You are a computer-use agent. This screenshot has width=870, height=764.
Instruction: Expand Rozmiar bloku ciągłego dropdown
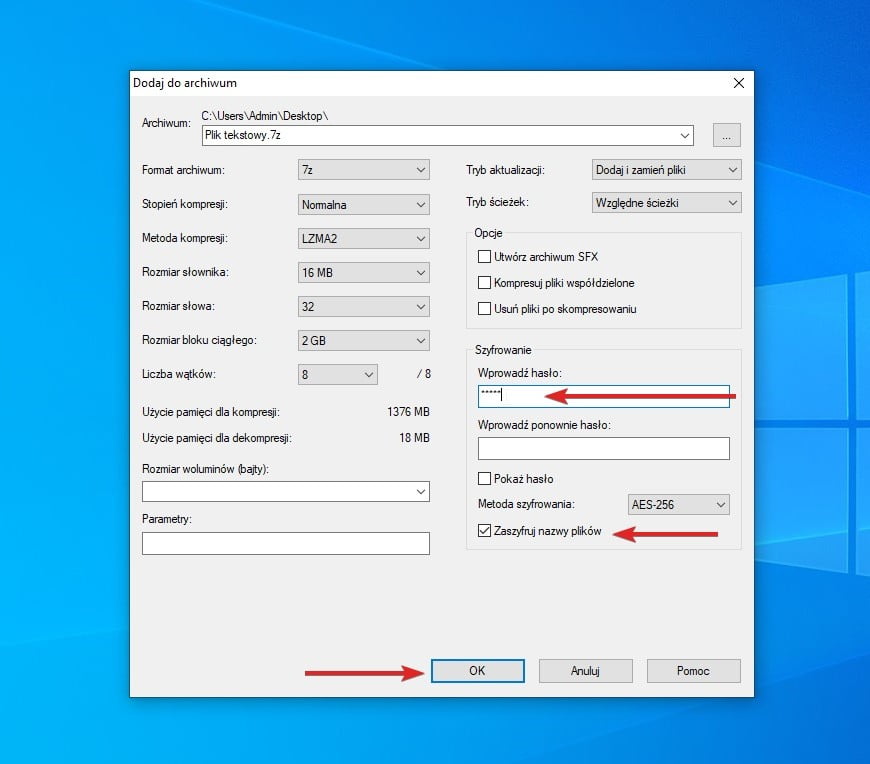click(x=363, y=341)
